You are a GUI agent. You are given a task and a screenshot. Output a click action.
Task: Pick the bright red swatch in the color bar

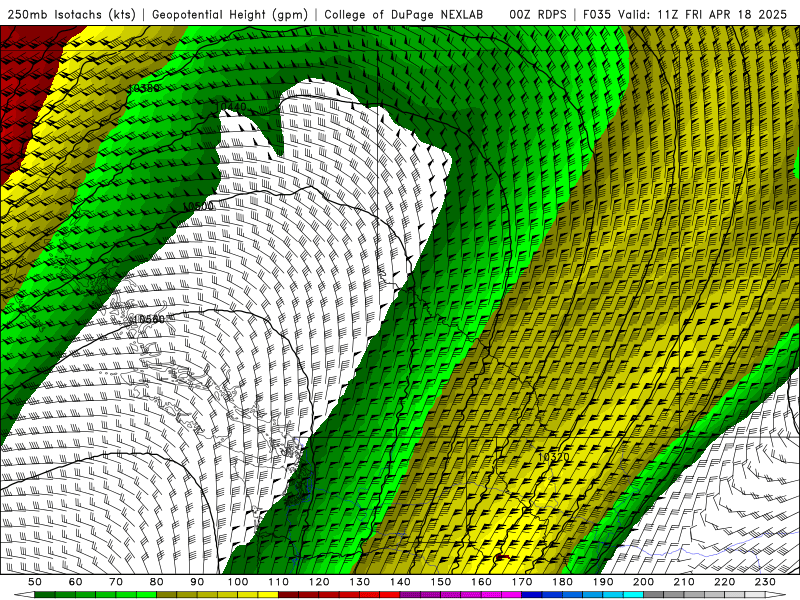[390, 595]
